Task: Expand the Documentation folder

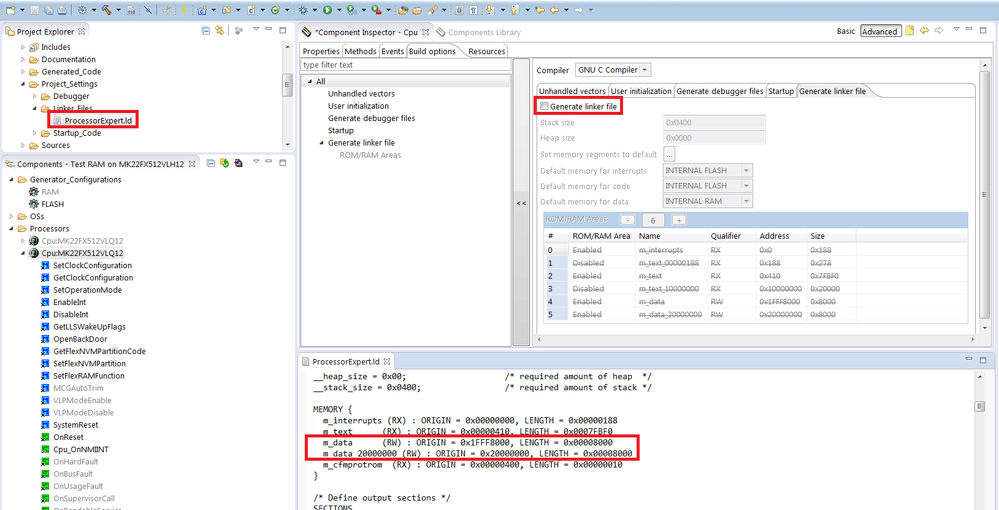Action: (x=23, y=59)
